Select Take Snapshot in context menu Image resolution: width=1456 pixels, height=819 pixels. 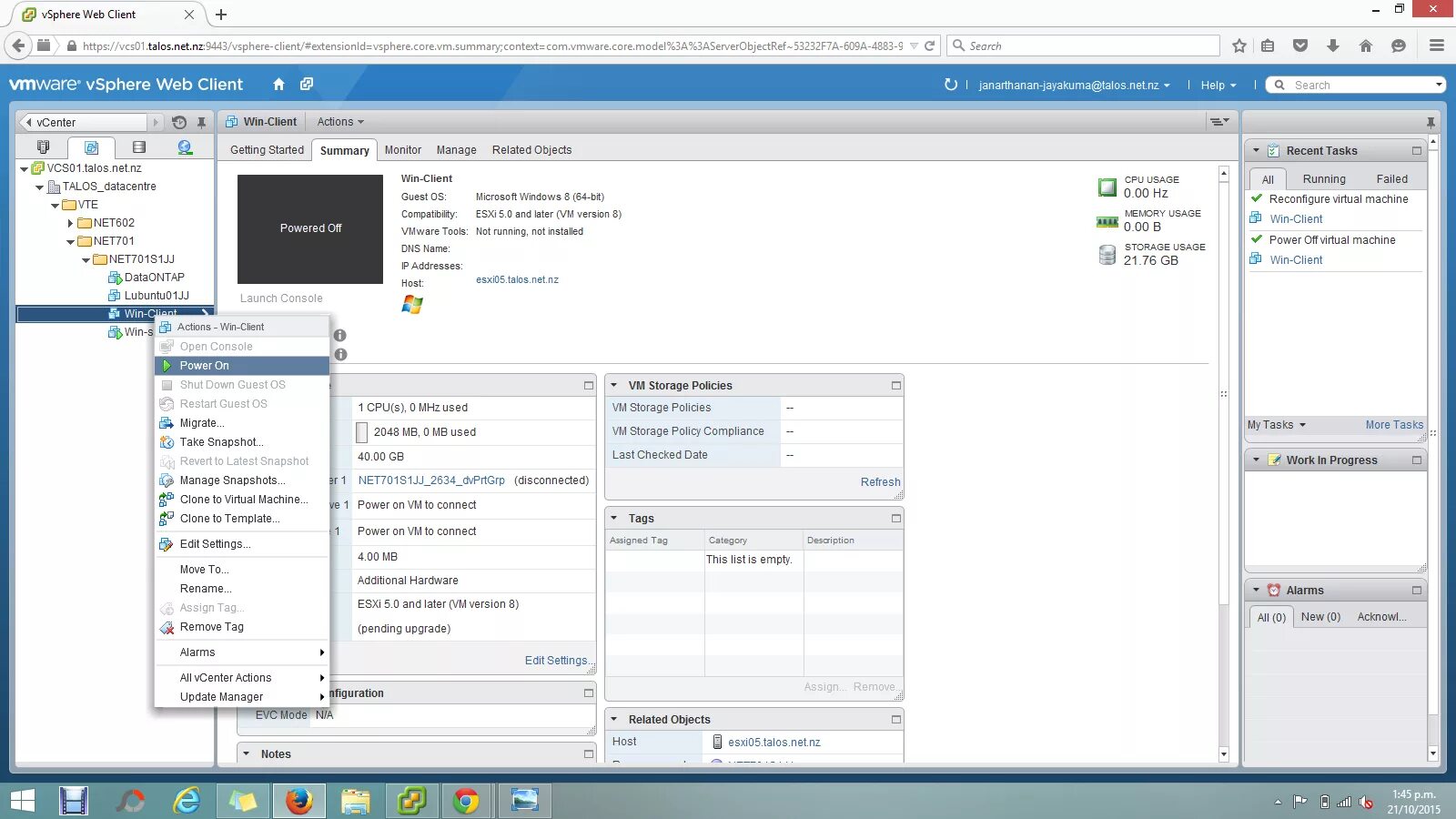tap(242, 442)
